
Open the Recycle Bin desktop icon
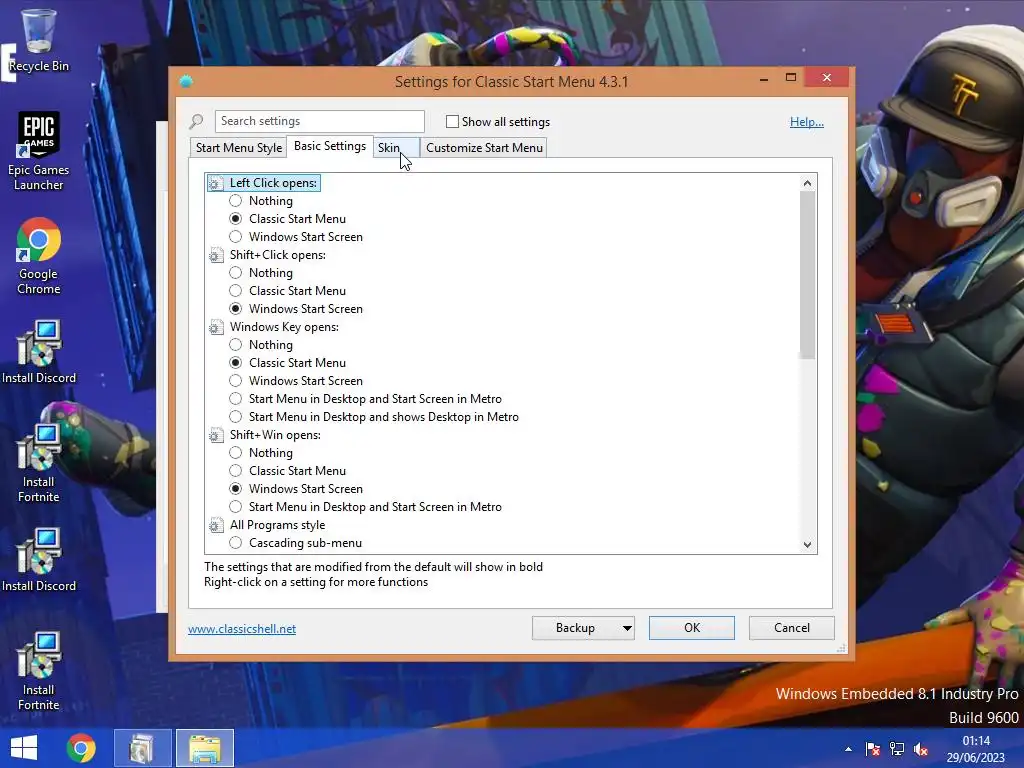point(39,39)
